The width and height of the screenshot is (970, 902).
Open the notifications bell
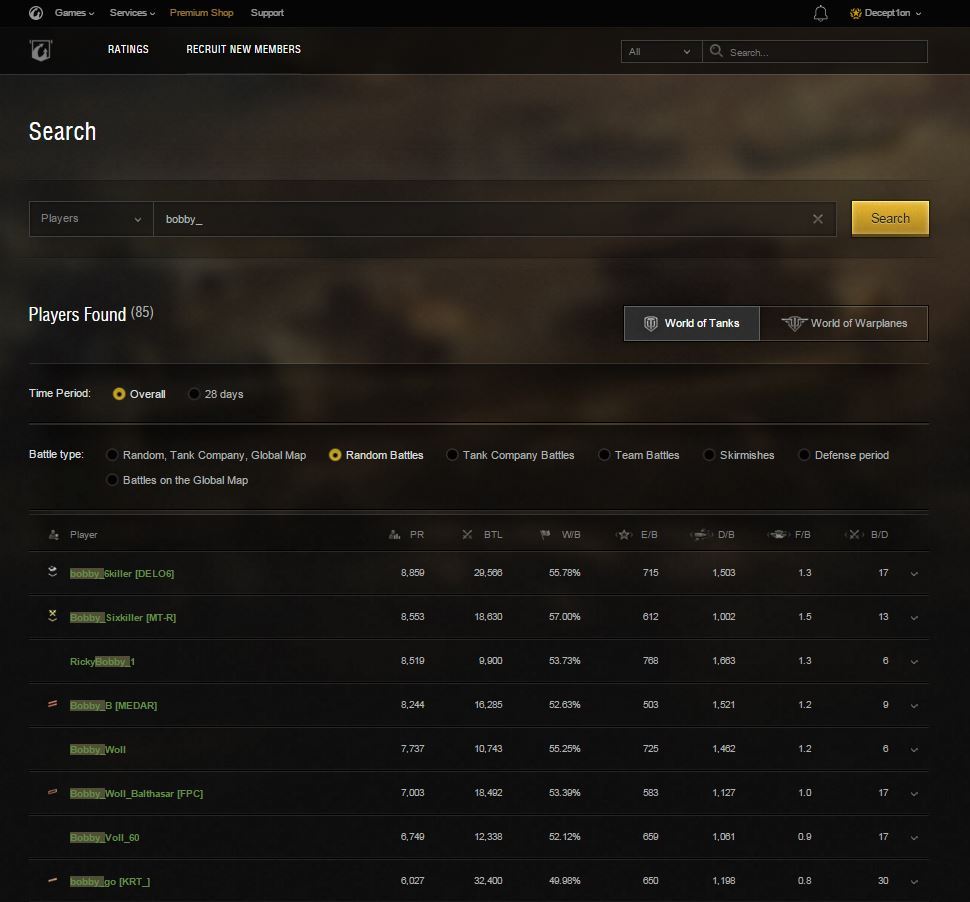821,13
